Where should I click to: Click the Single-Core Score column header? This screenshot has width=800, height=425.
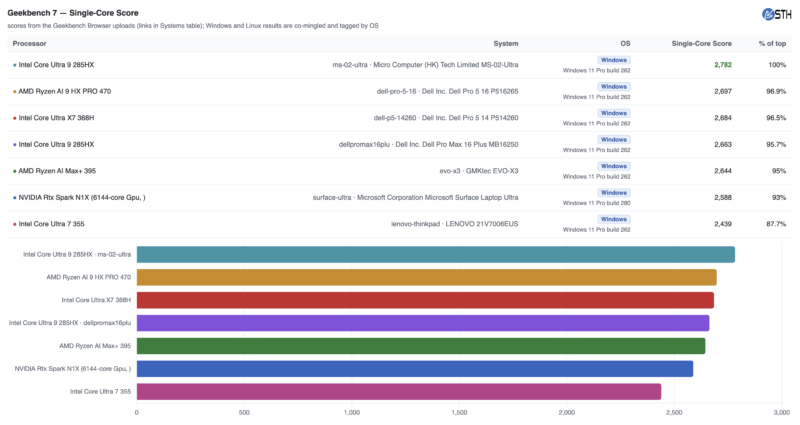click(702, 43)
